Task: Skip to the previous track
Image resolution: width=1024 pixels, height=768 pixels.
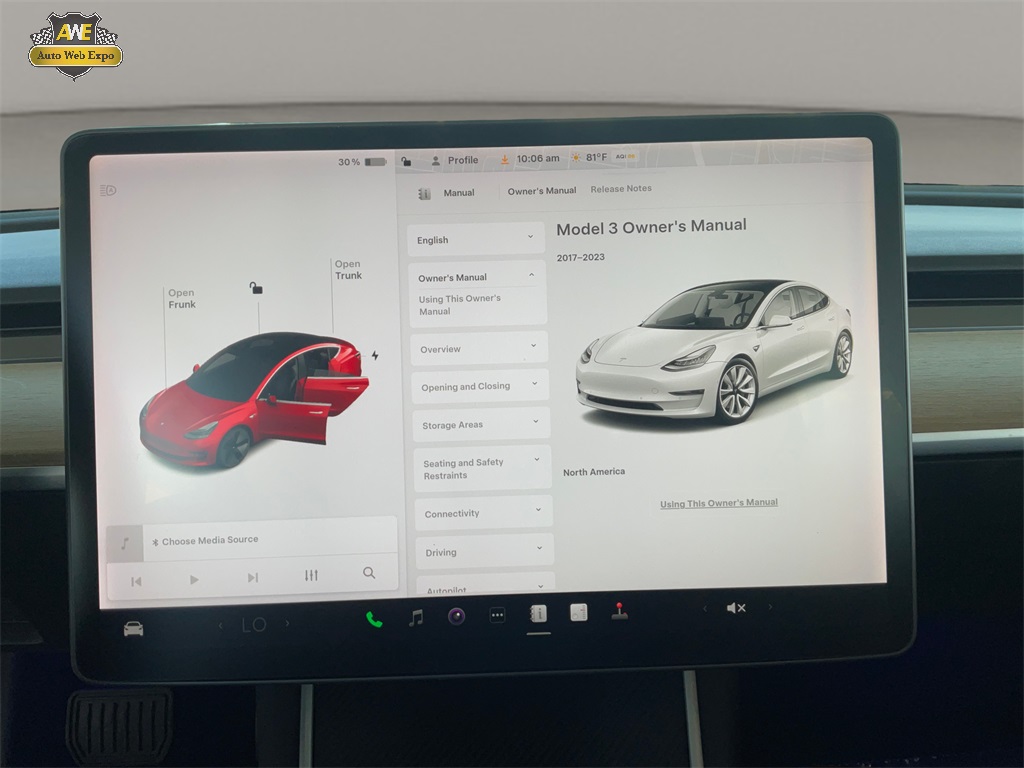Action: 136,581
